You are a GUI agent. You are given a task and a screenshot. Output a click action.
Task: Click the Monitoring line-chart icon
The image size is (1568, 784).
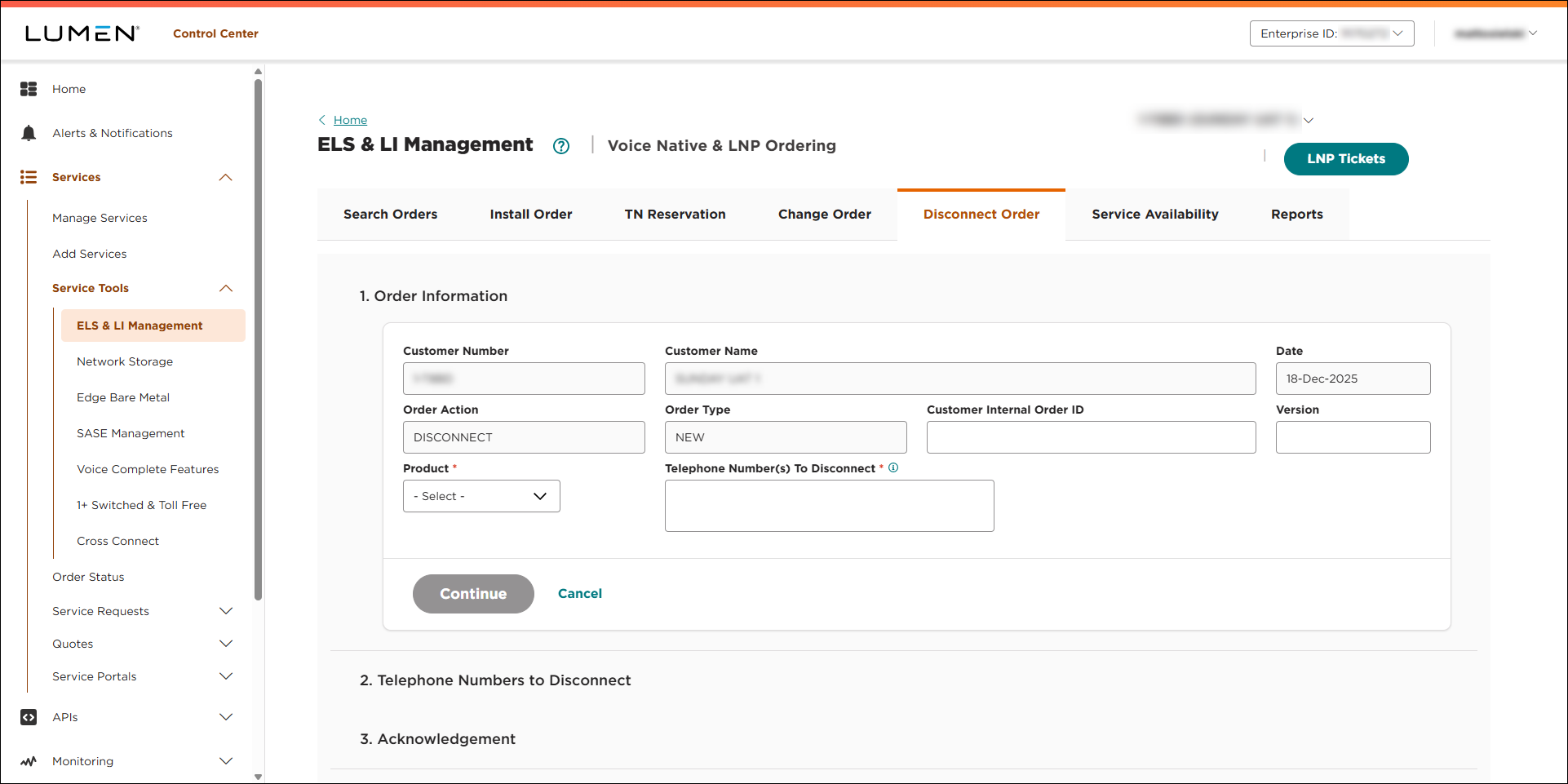click(x=29, y=760)
